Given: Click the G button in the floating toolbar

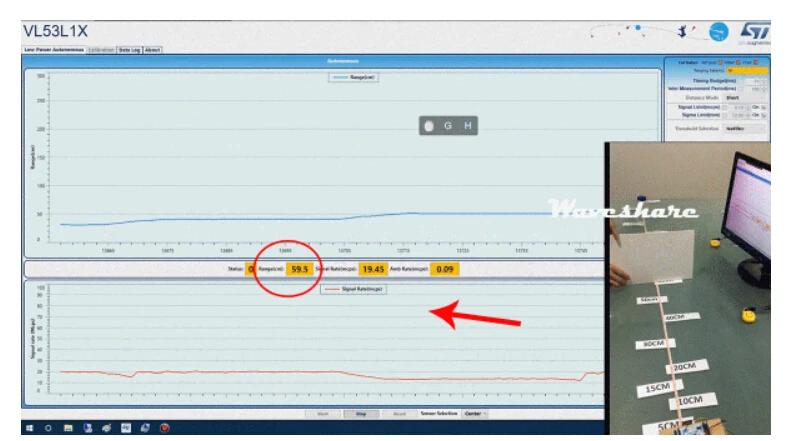Looking at the screenshot, I should (x=448, y=126).
